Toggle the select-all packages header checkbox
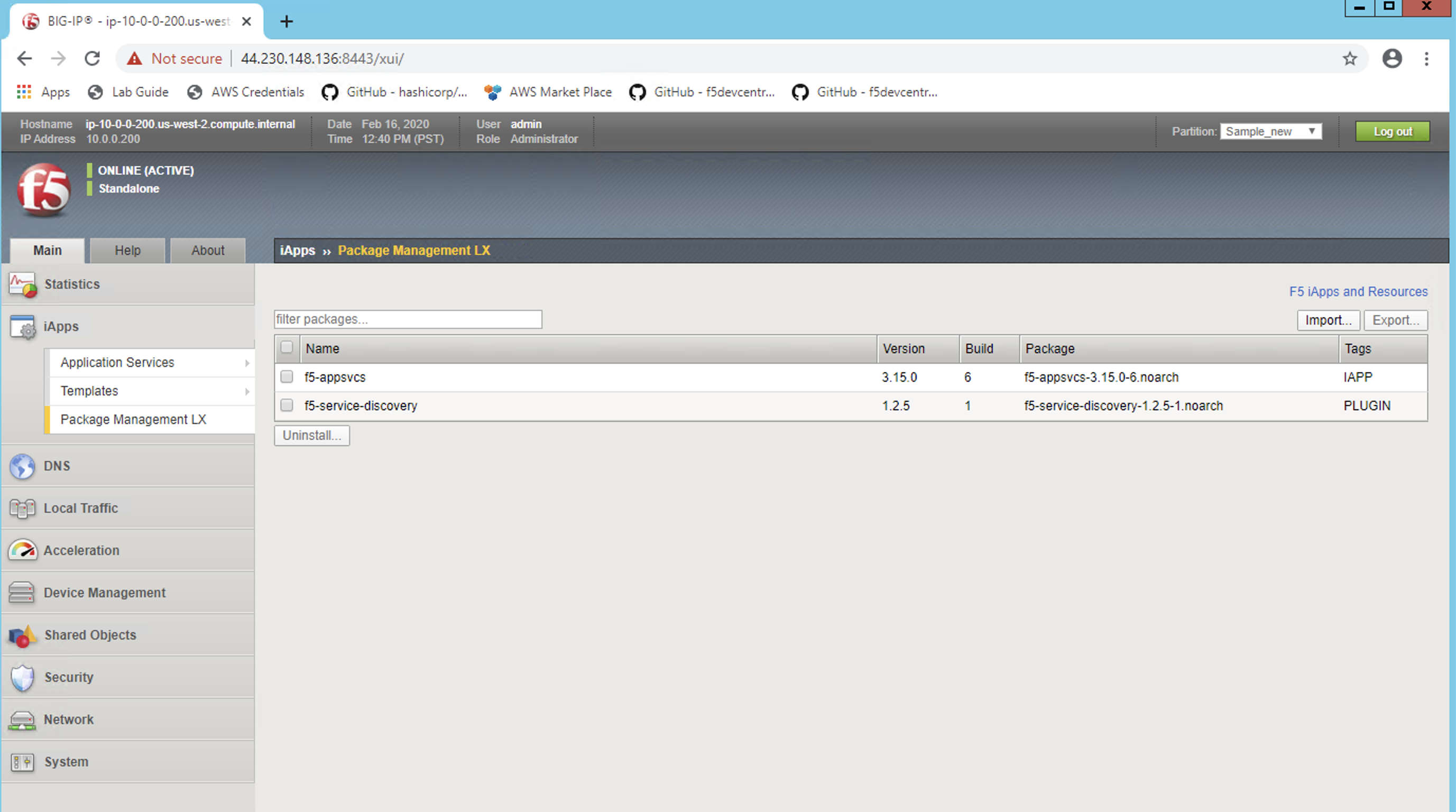Viewport: 1456px width, 812px height. coord(287,347)
